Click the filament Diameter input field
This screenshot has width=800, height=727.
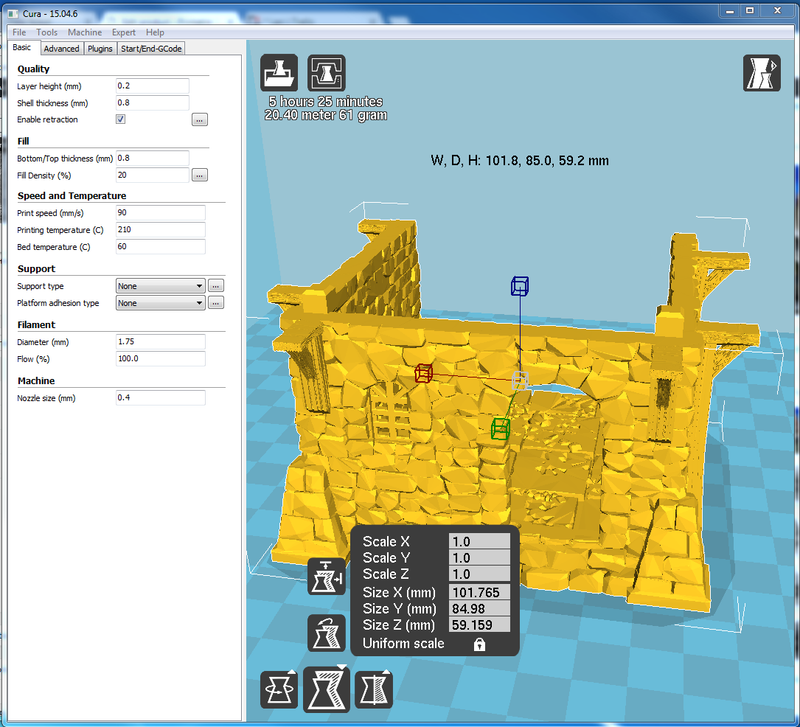pos(161,342)
